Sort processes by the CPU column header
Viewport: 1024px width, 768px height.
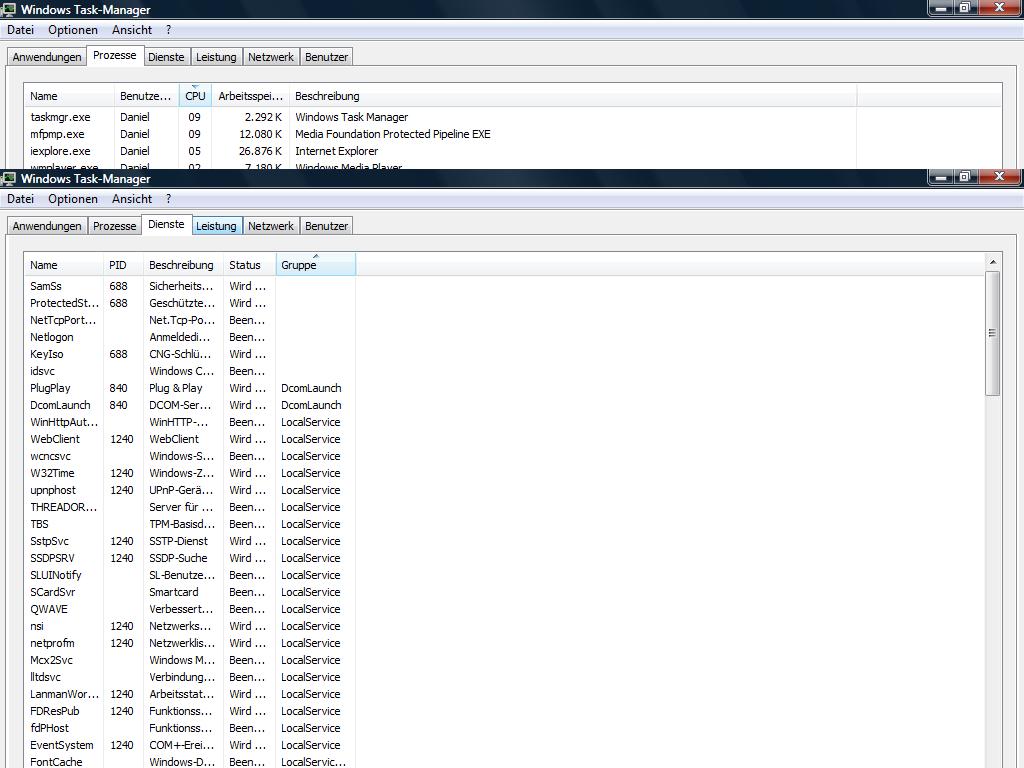coord(195,95)
